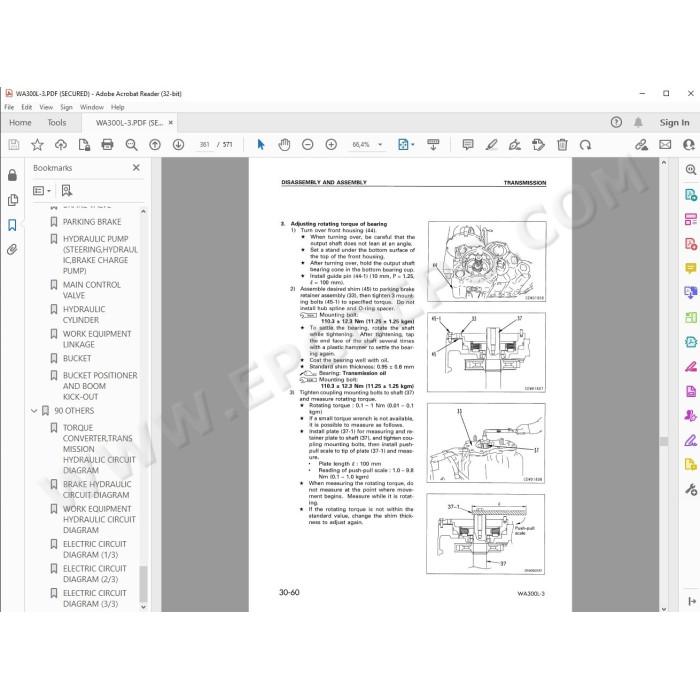700x700 pixels.
Task: Click the bookmarks panel scrollbar thumb
Action: [143, 583]
